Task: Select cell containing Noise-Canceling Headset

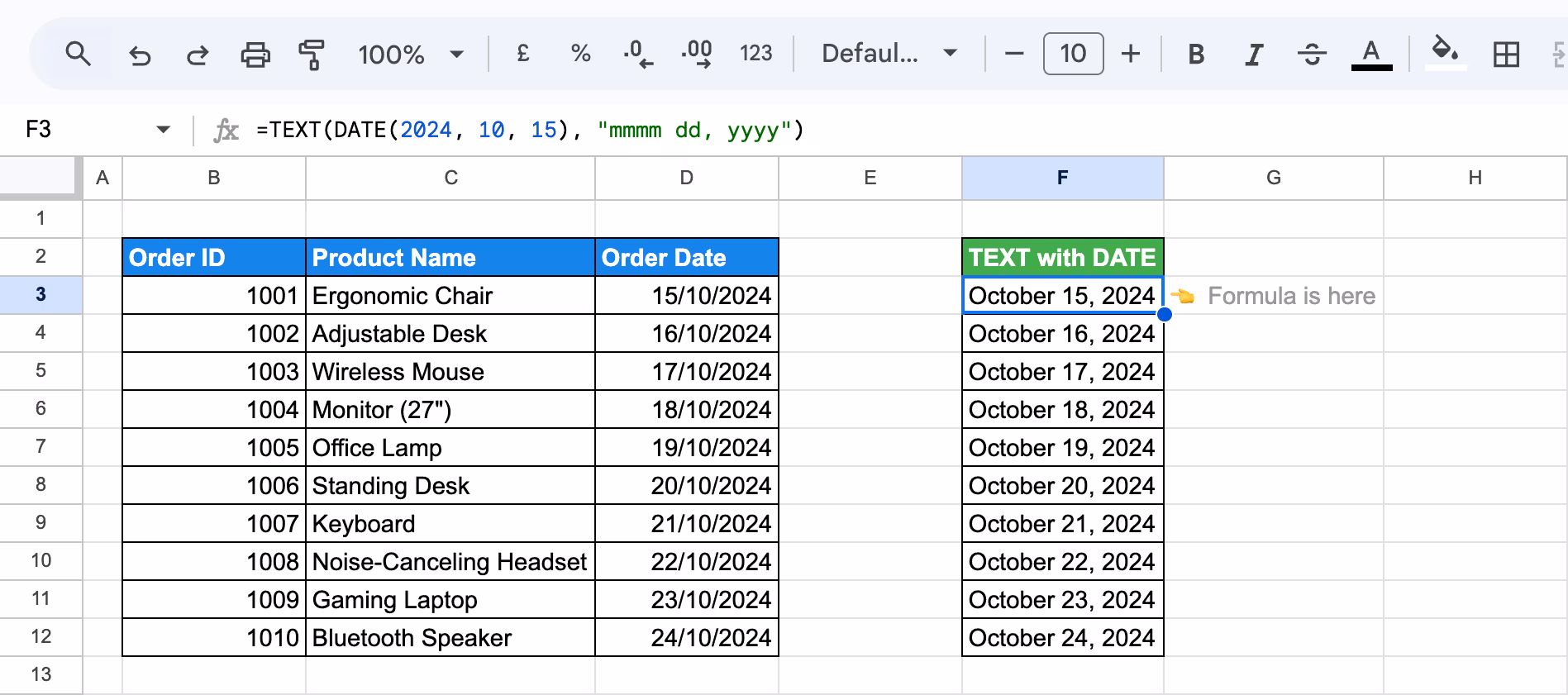Action: coord(450,561)
